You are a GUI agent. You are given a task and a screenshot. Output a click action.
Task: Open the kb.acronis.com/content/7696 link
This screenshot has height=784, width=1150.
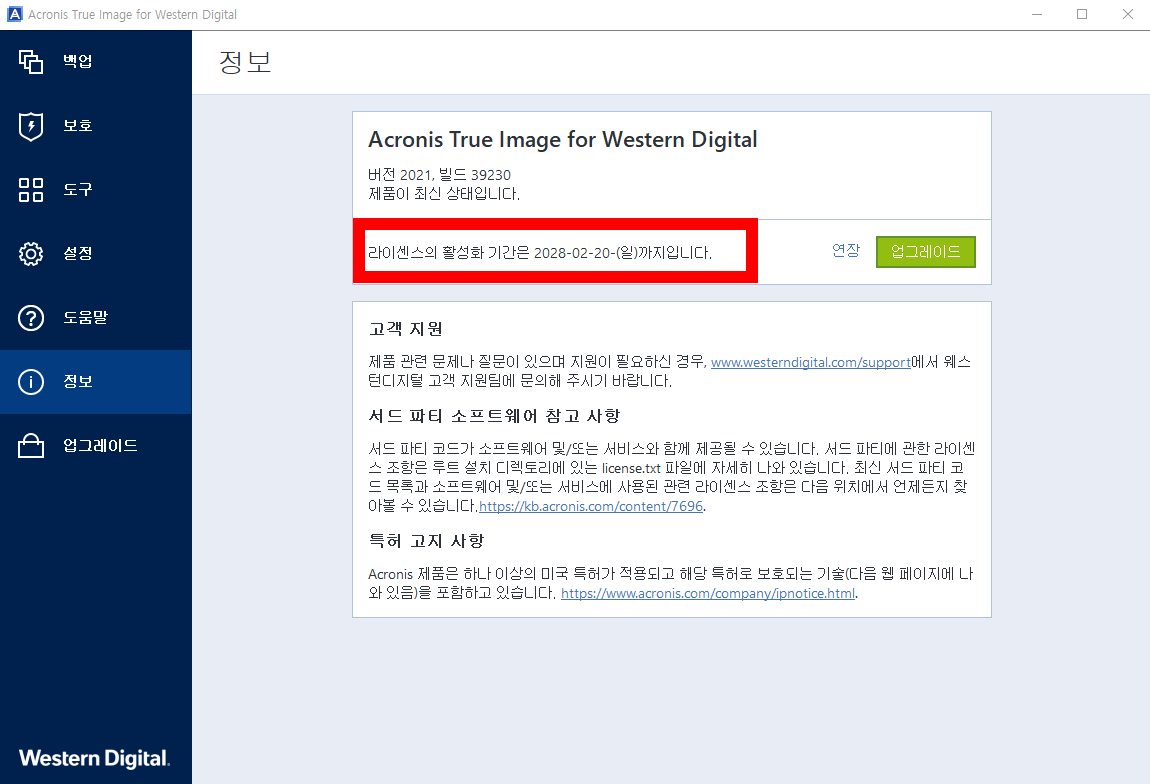point(591,507)
